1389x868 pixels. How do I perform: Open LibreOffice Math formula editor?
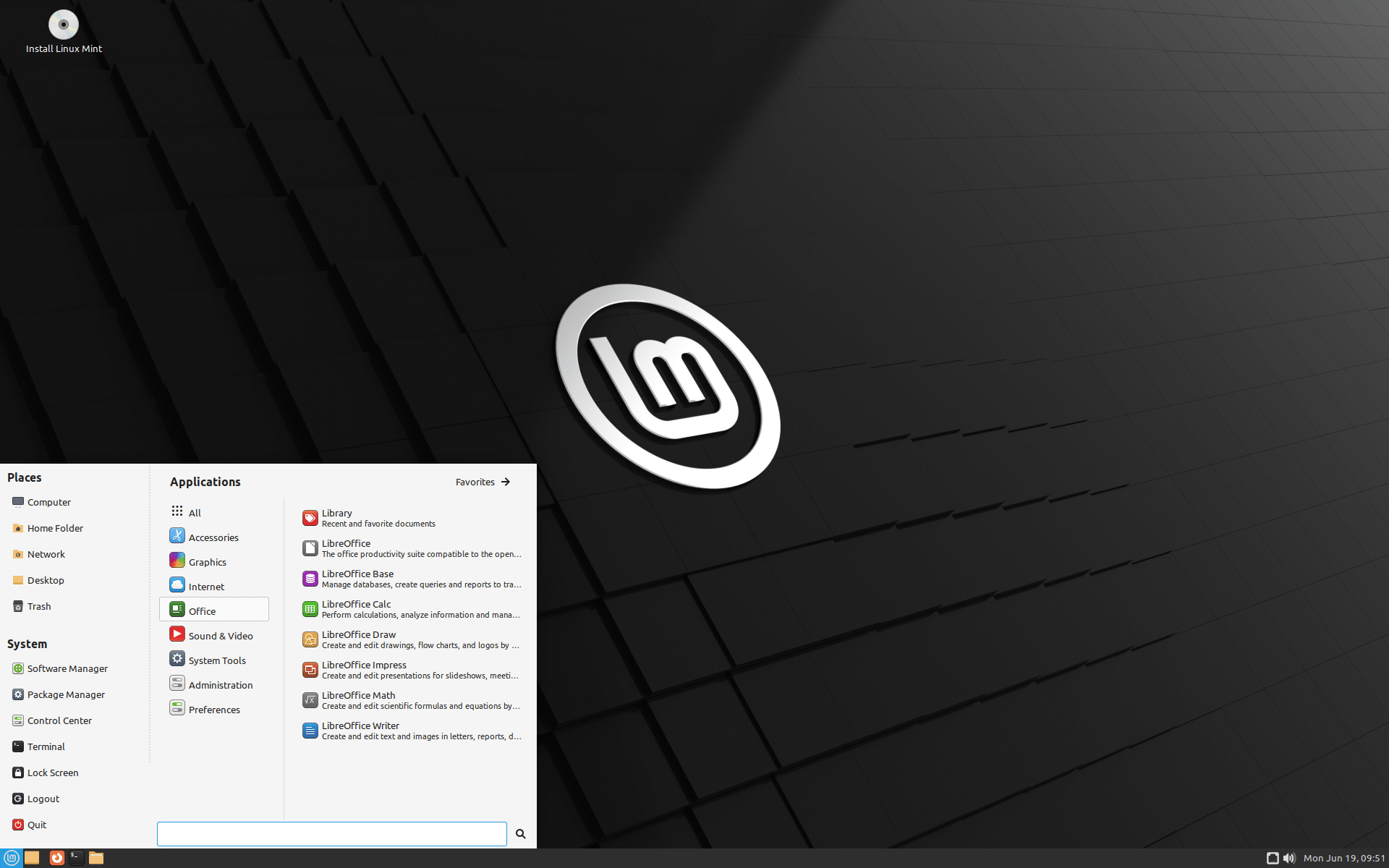click(x=358, y=699)
